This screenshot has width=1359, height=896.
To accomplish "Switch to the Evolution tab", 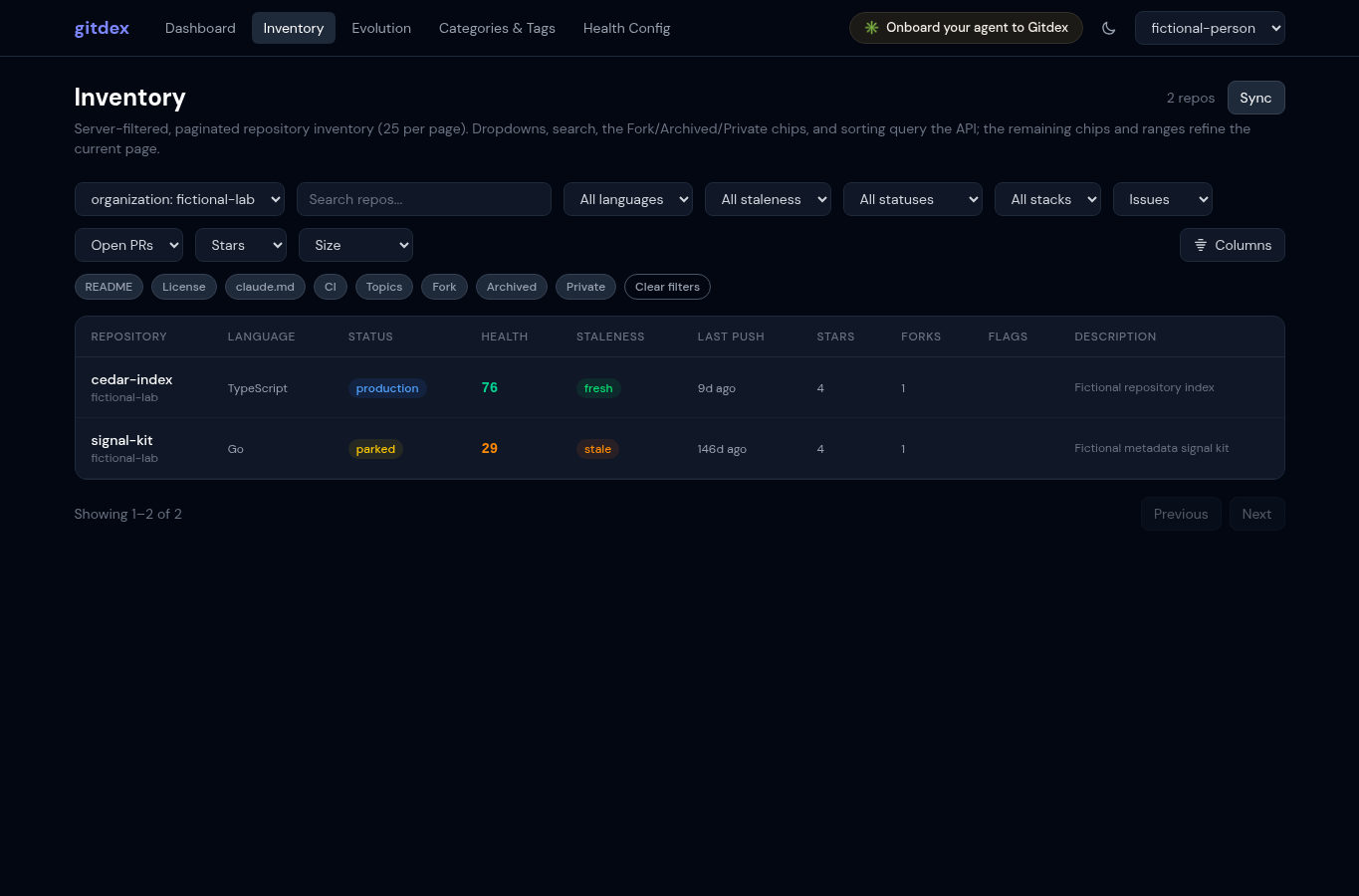I will click(x=381, y=28).
